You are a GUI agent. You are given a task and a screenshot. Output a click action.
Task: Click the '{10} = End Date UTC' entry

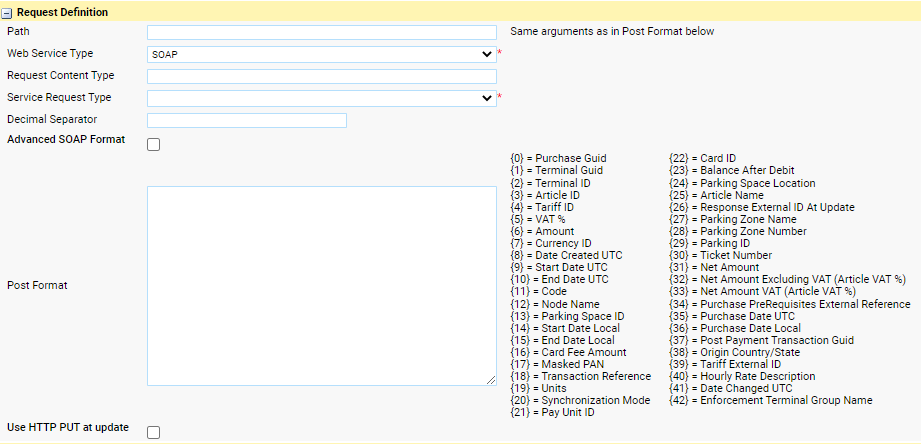click(560, 280)
